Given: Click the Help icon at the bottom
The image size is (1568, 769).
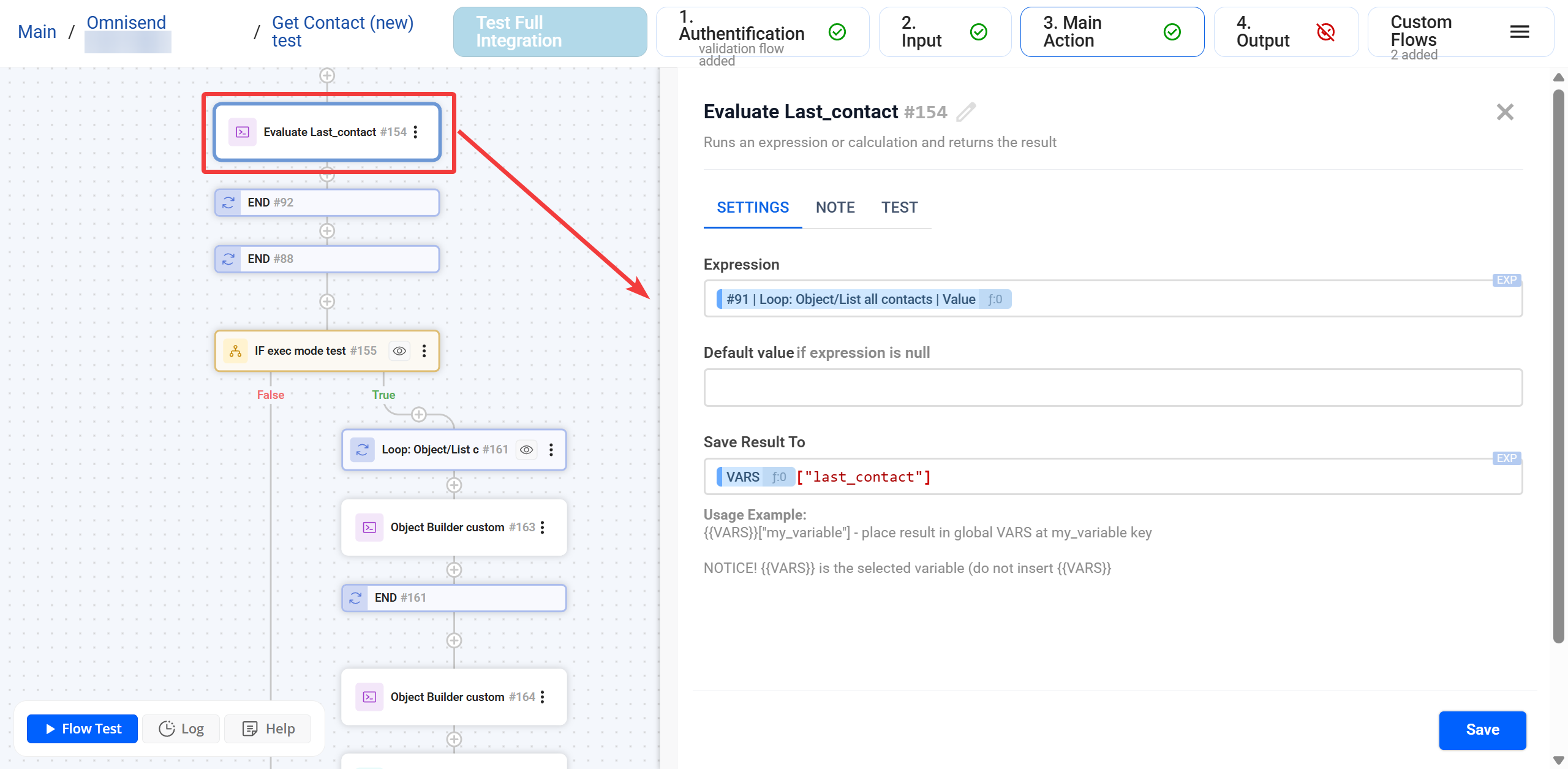Looking at the screenshot, I should pyautogui.click(x=251, y=729).
